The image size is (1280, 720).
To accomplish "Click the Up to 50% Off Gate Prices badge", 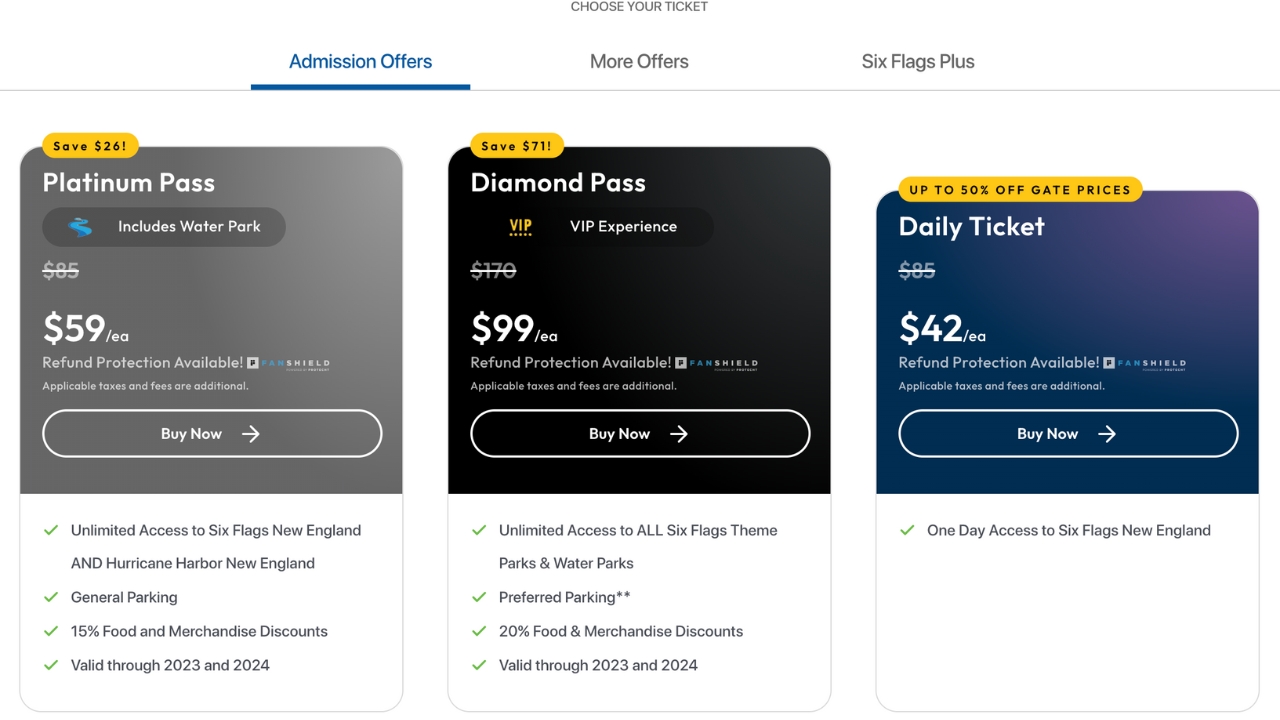I will (x=1019, y=190).
